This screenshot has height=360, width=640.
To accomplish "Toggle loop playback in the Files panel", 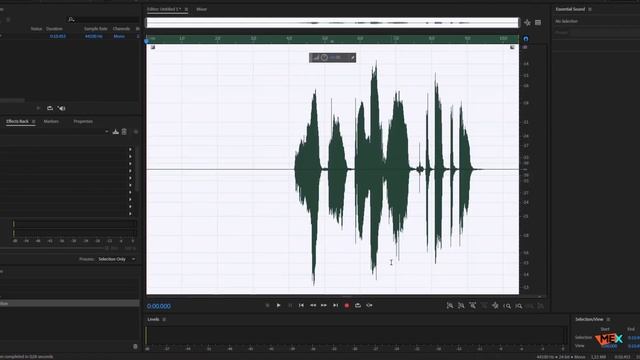I will pyautogui.click(x=50, y=108).
